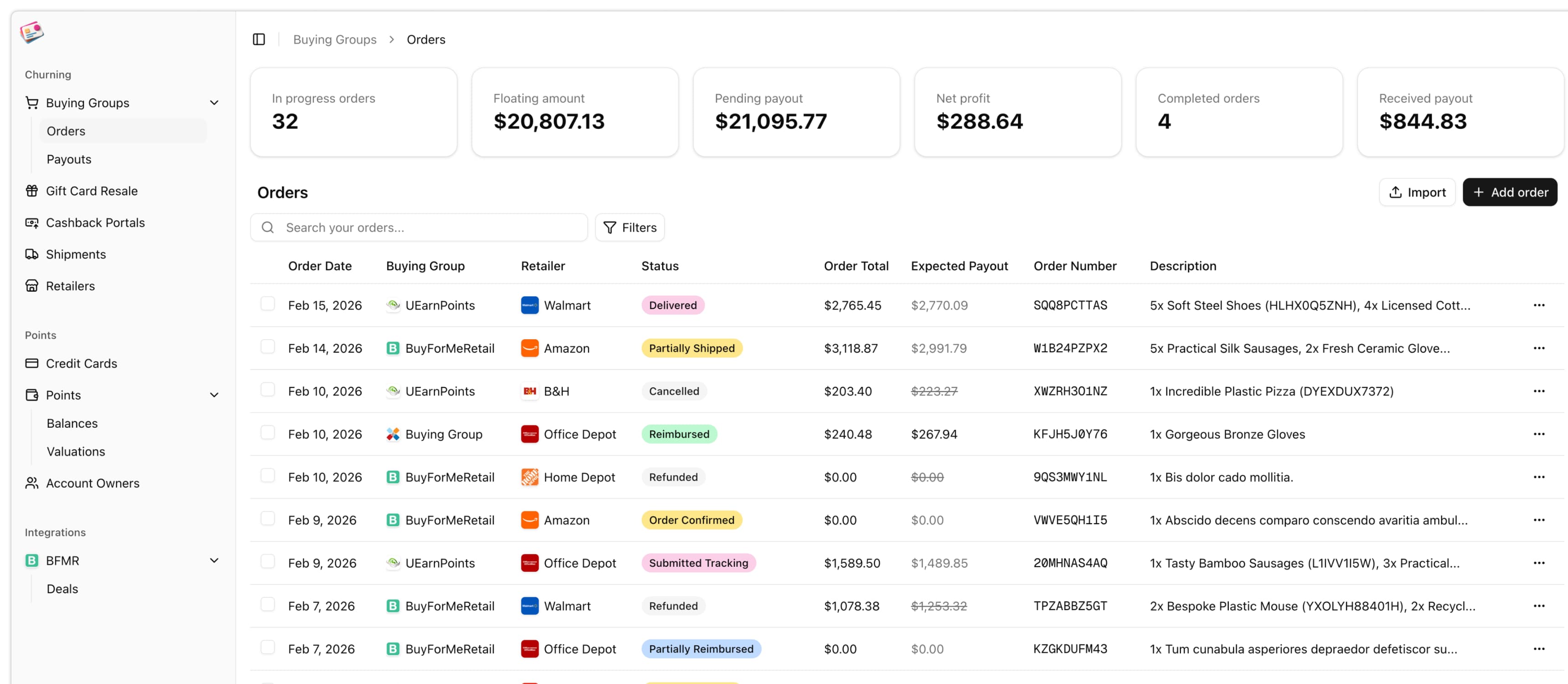Open the Deals page under BFMR
This screenshot has height=684, width=1568.
tap(62, 588)
